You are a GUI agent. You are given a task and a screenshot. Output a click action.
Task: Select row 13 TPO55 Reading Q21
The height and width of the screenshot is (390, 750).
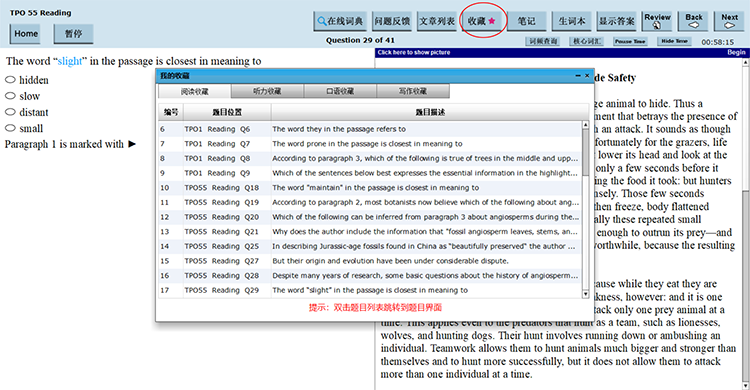tap(370, 232)
